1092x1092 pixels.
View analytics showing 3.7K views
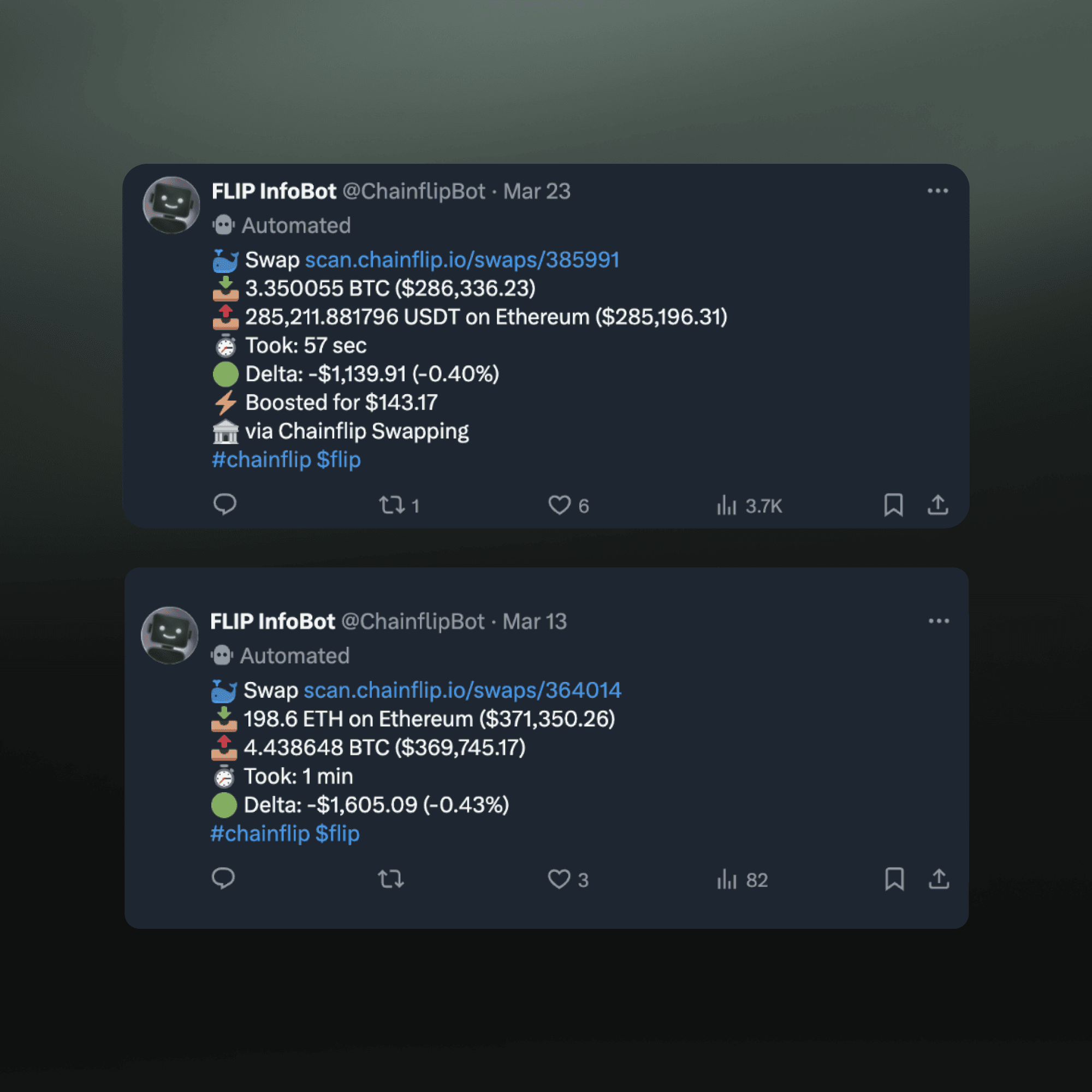pyautogui.click(x=749, y=505)
